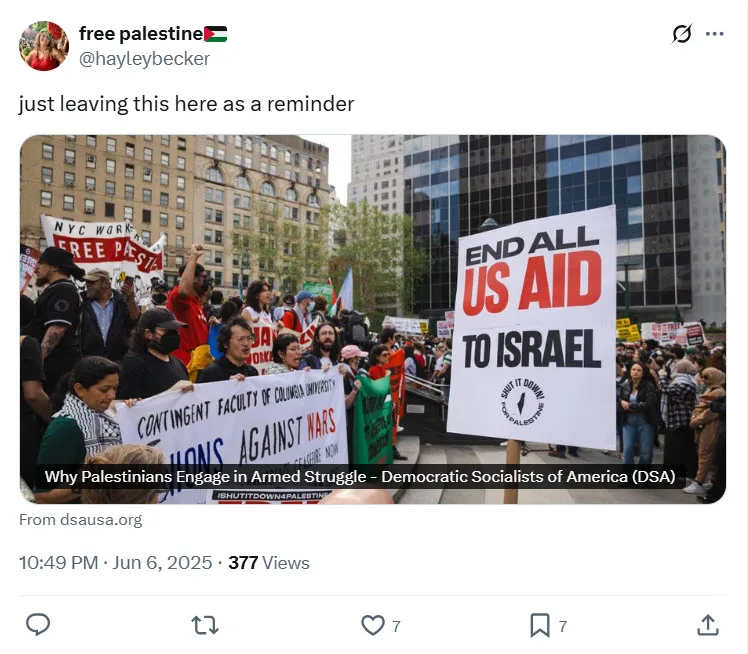This screenshot has width=748, height=654.
Task: Click the article title caption overlay
Action: [x=360, y=477]
